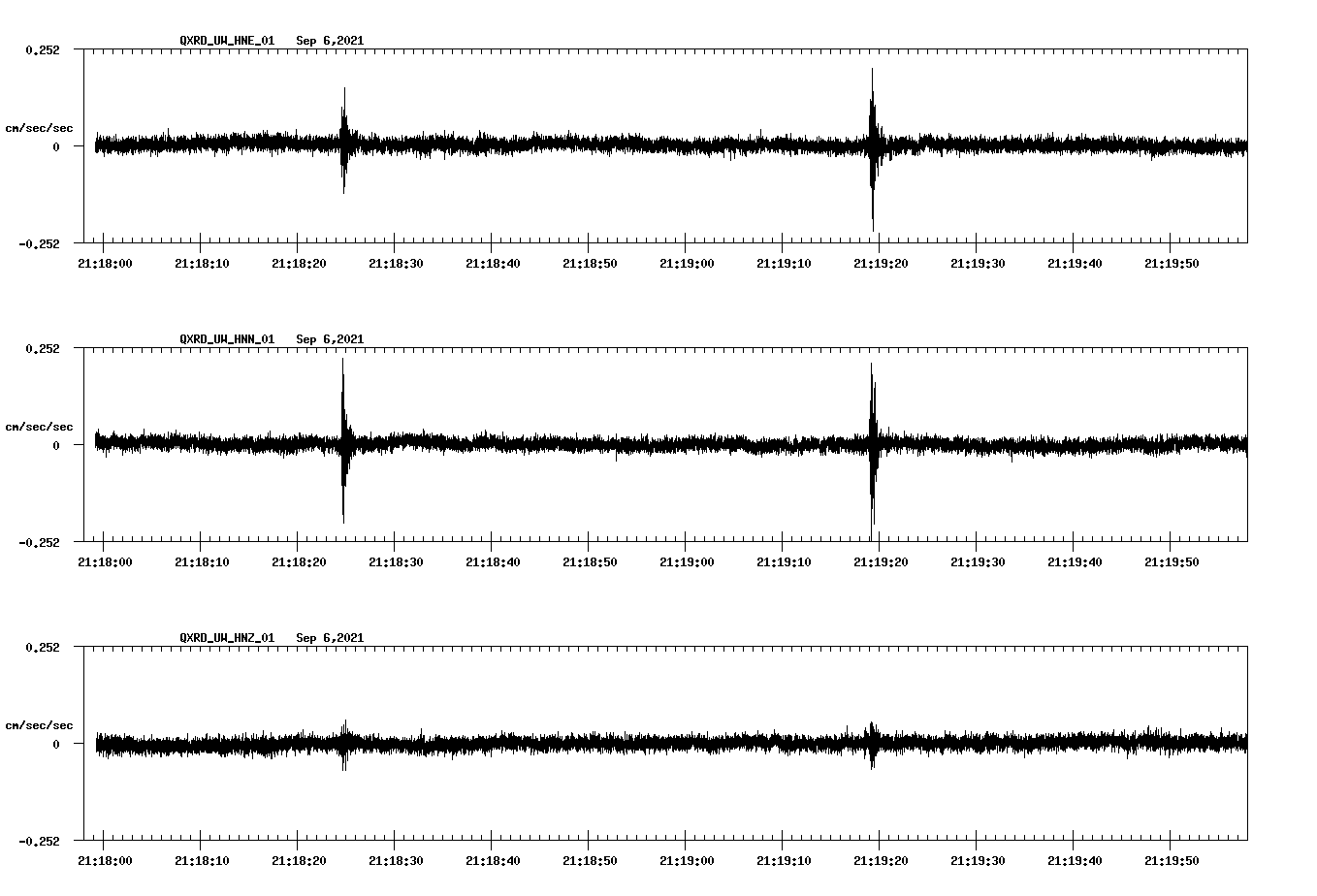Screen dimensions: 1317x896
Task: Click the small burst near 21:18:25 in HNZ trace
Action: tap(344, 745)
